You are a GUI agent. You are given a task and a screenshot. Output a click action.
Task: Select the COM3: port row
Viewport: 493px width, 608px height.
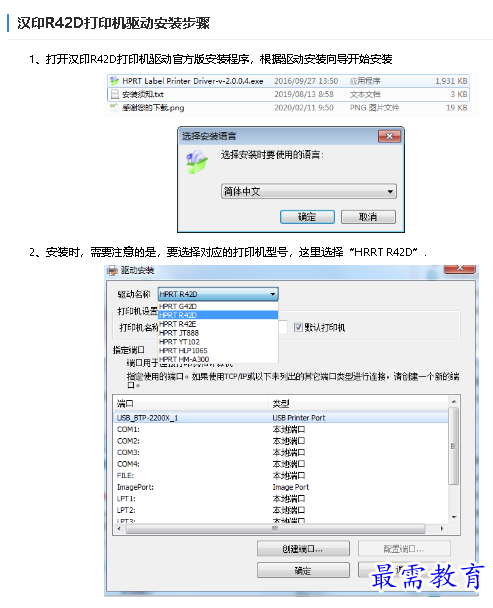coord(281,452)
